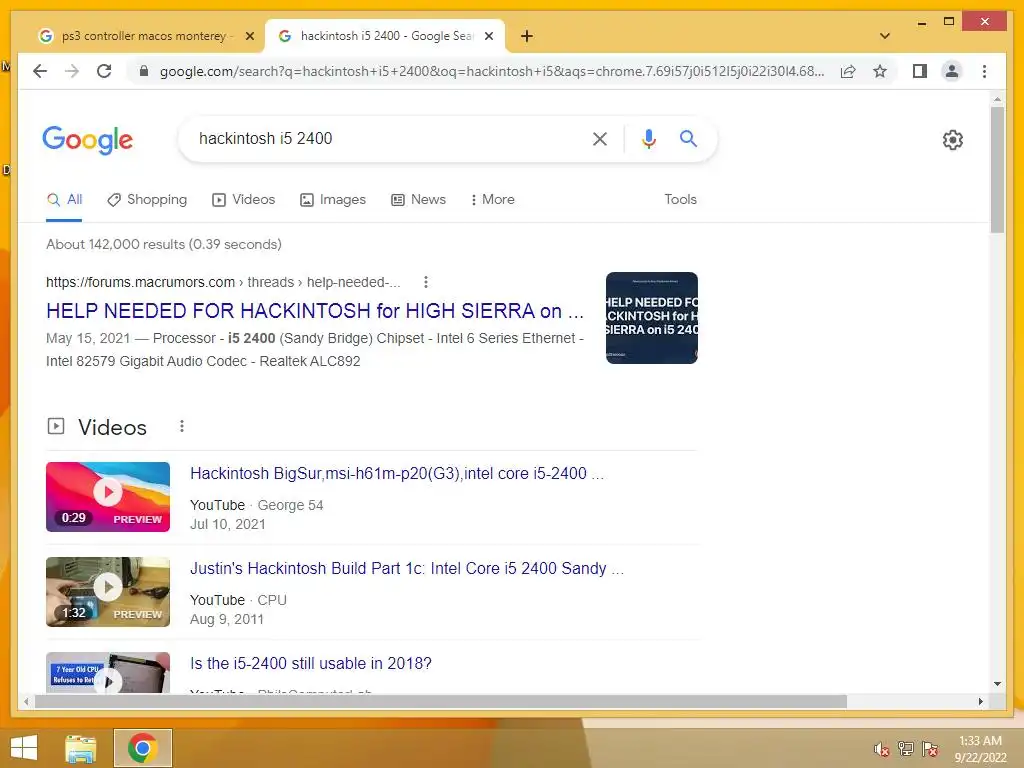The image size is (1024, 768).
Task: View site information via the padlock icon
Action: [144, 71]
